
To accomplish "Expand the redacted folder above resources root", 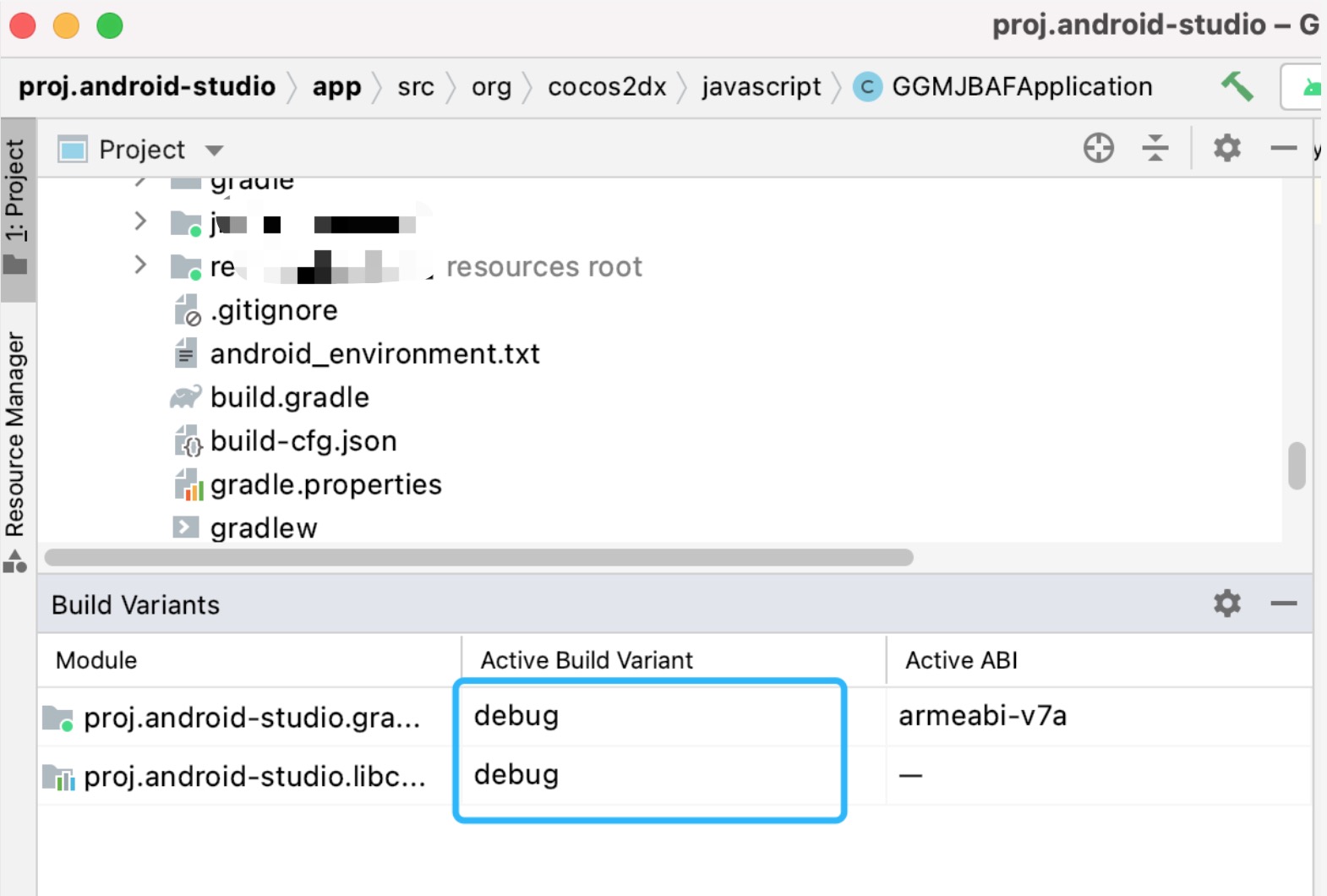I will click(139, 221).
